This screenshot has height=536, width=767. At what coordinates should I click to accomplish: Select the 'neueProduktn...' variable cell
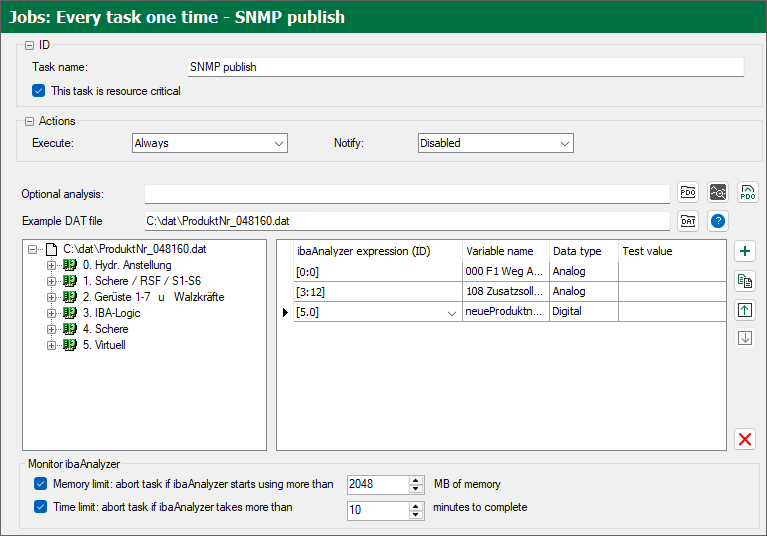[x=506, y=312]
